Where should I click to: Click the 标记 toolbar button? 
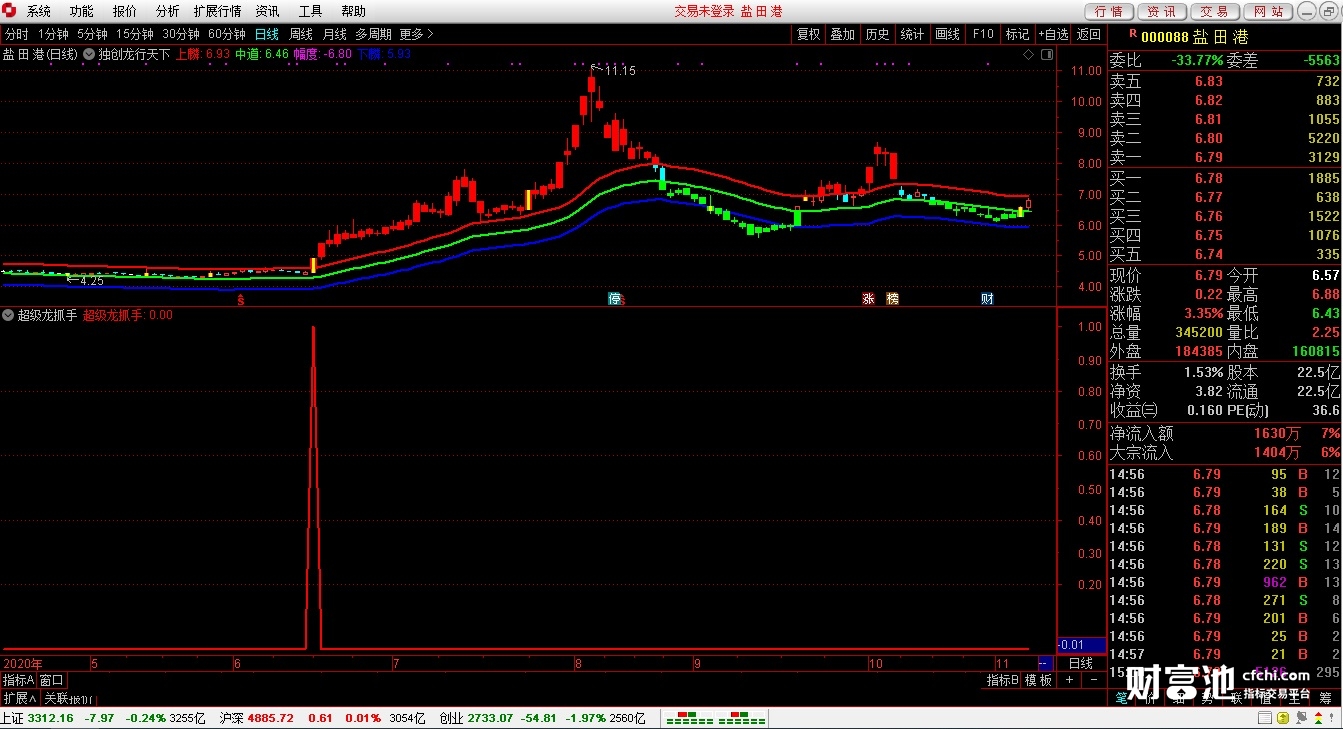click(1017, 34)
